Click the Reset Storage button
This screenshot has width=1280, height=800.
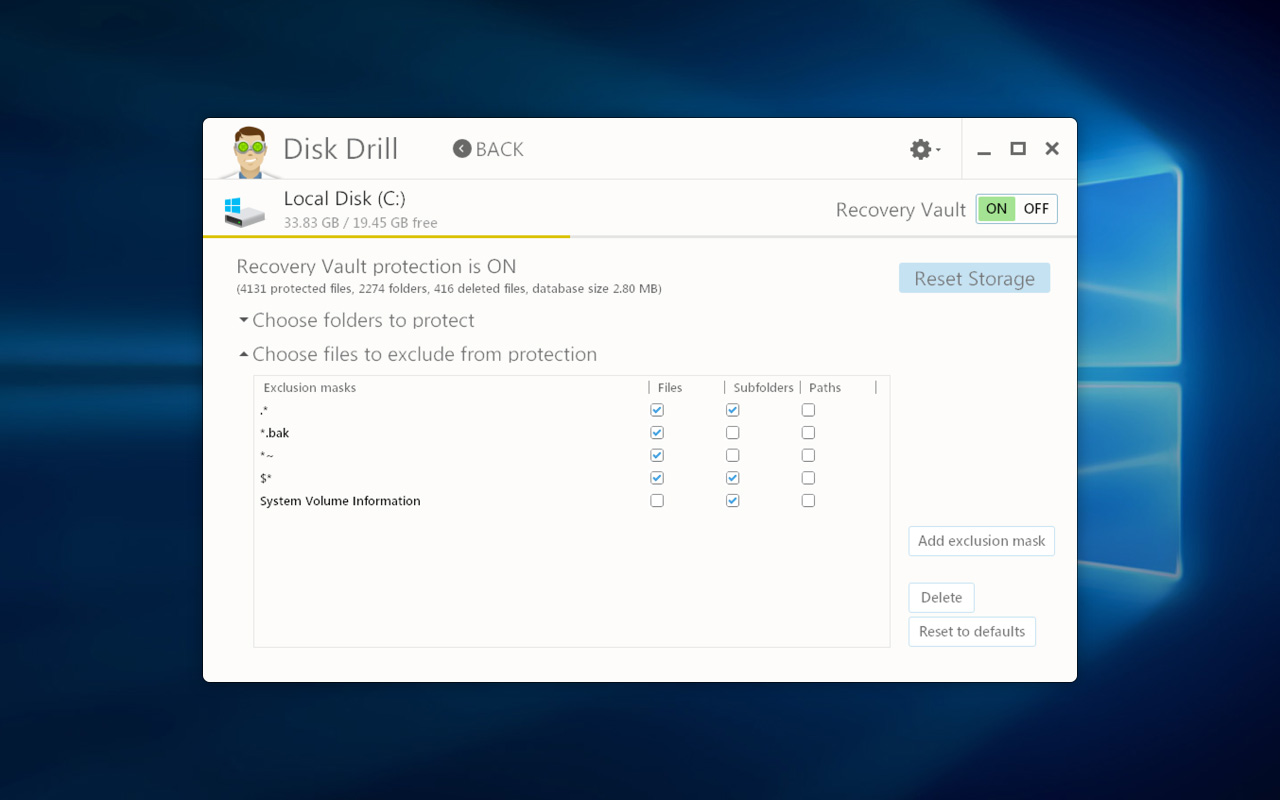tap(974, 278)
